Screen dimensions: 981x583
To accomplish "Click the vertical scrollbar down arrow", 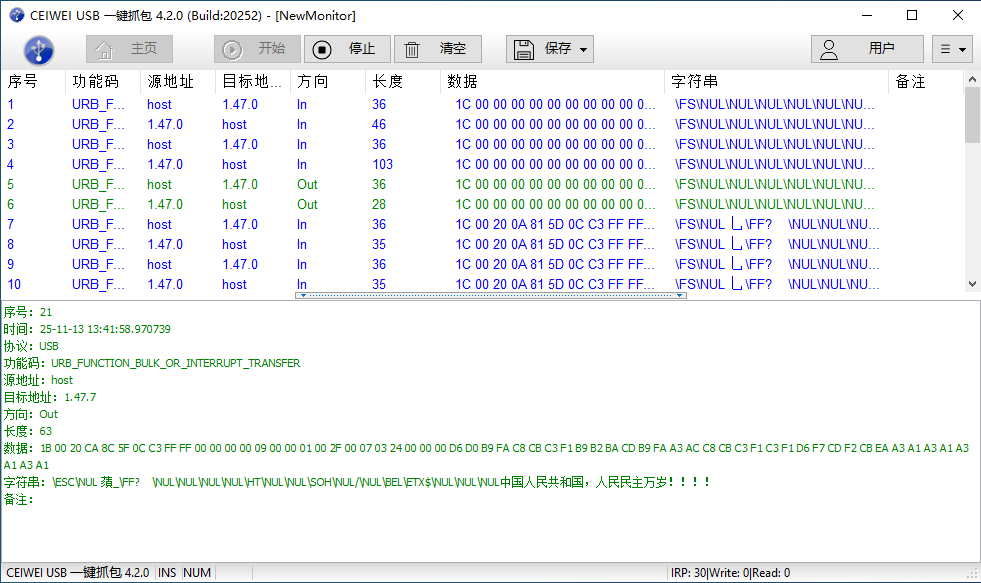I will click(x=972, y=284).
